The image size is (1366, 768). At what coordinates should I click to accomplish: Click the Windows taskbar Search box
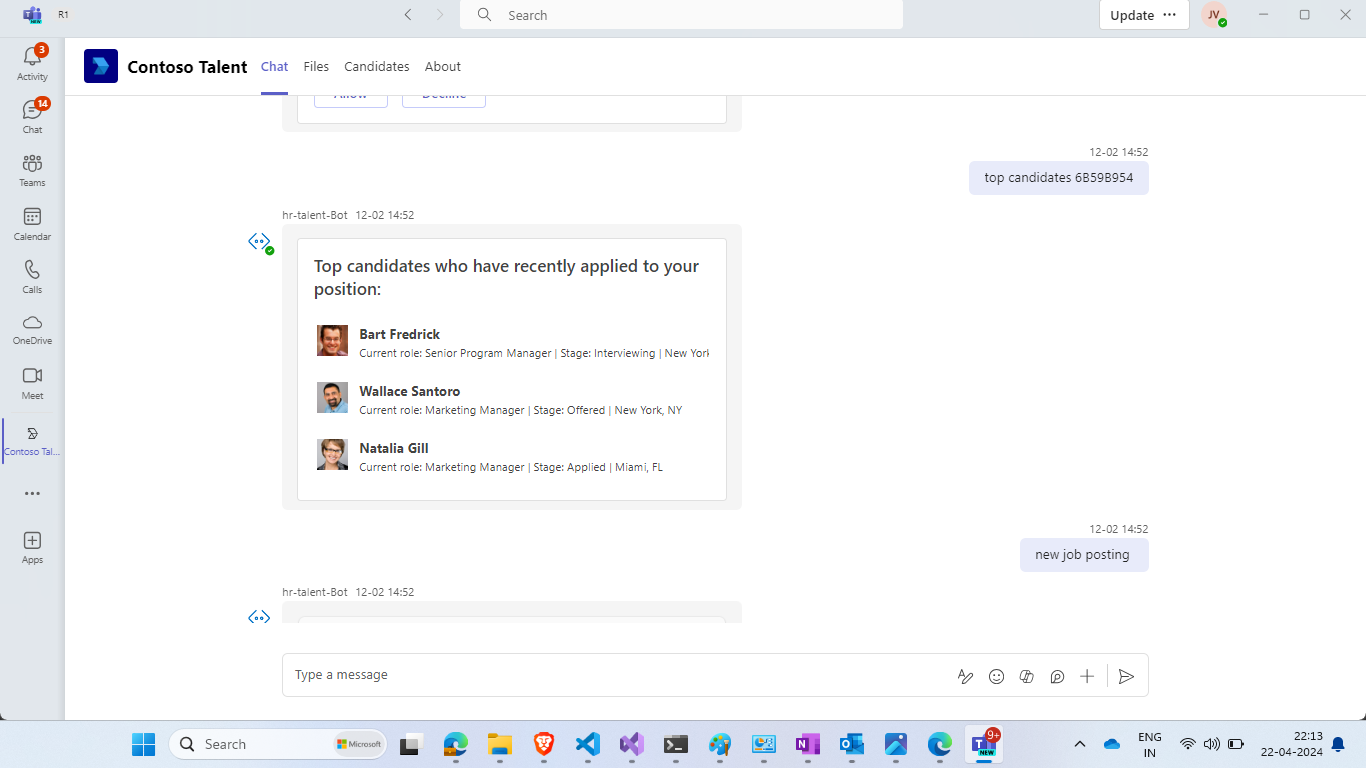[x=278, y=744]
